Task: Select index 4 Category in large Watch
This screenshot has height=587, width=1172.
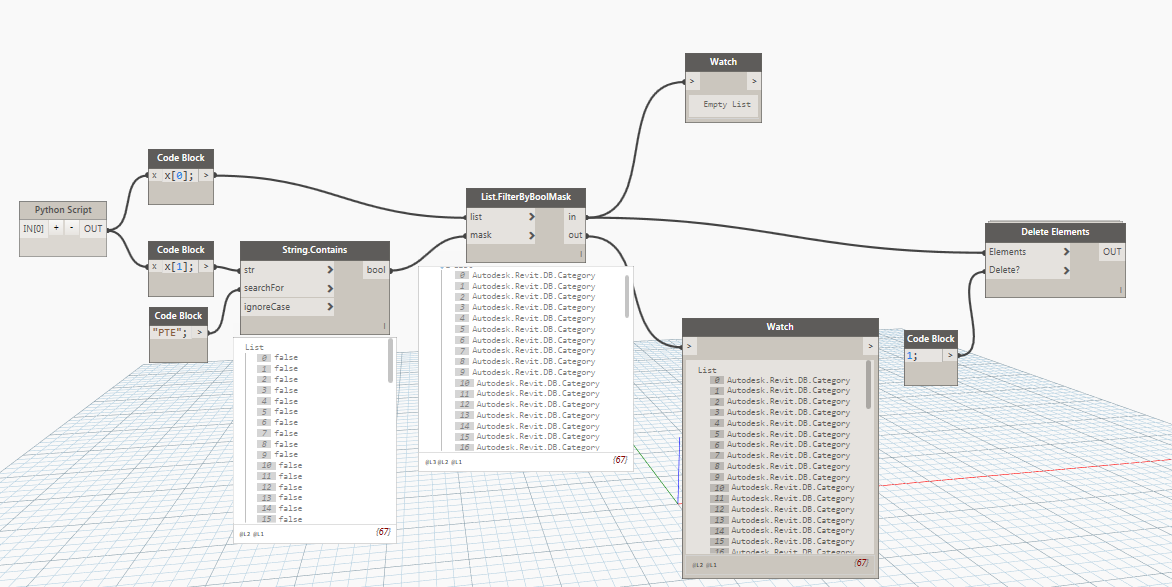Action: click(780, 423)
